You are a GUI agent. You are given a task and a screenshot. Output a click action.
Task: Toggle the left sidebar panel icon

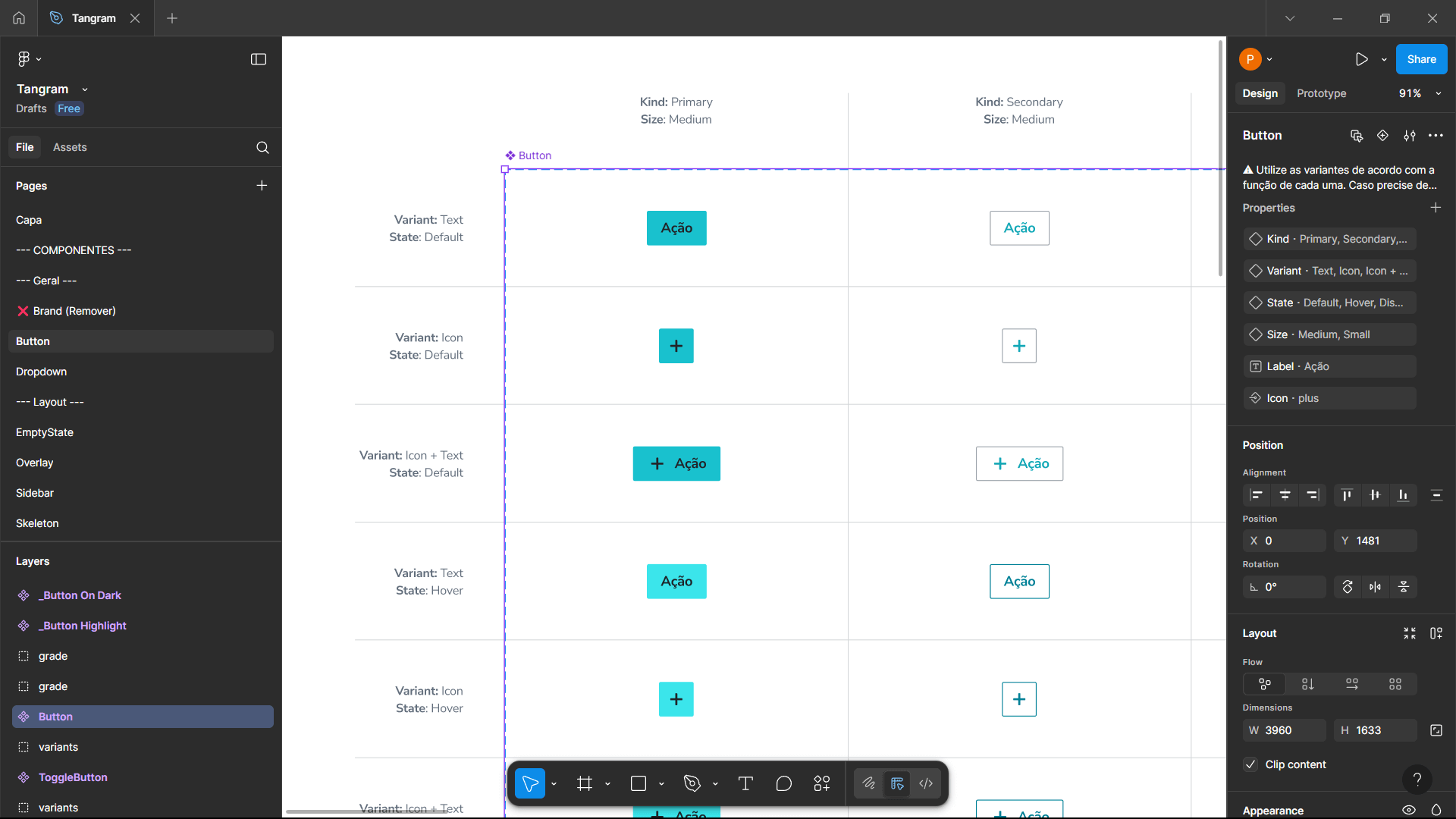click(x=259, y=59)
